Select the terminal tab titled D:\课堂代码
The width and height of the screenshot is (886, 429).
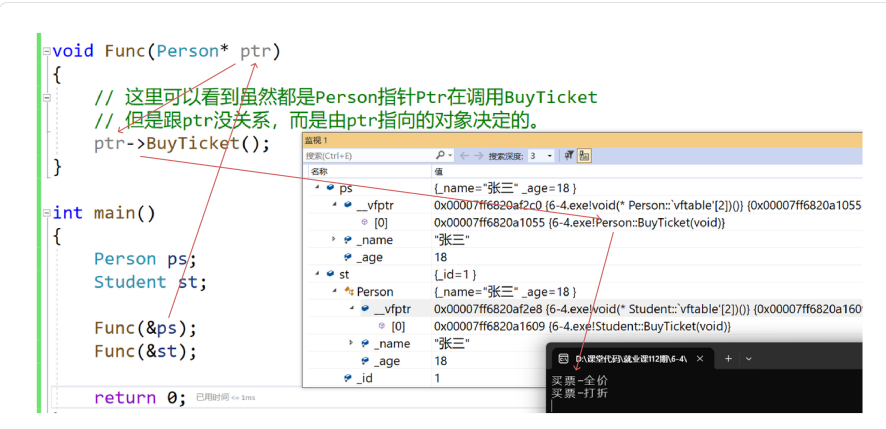coord(631,358)
